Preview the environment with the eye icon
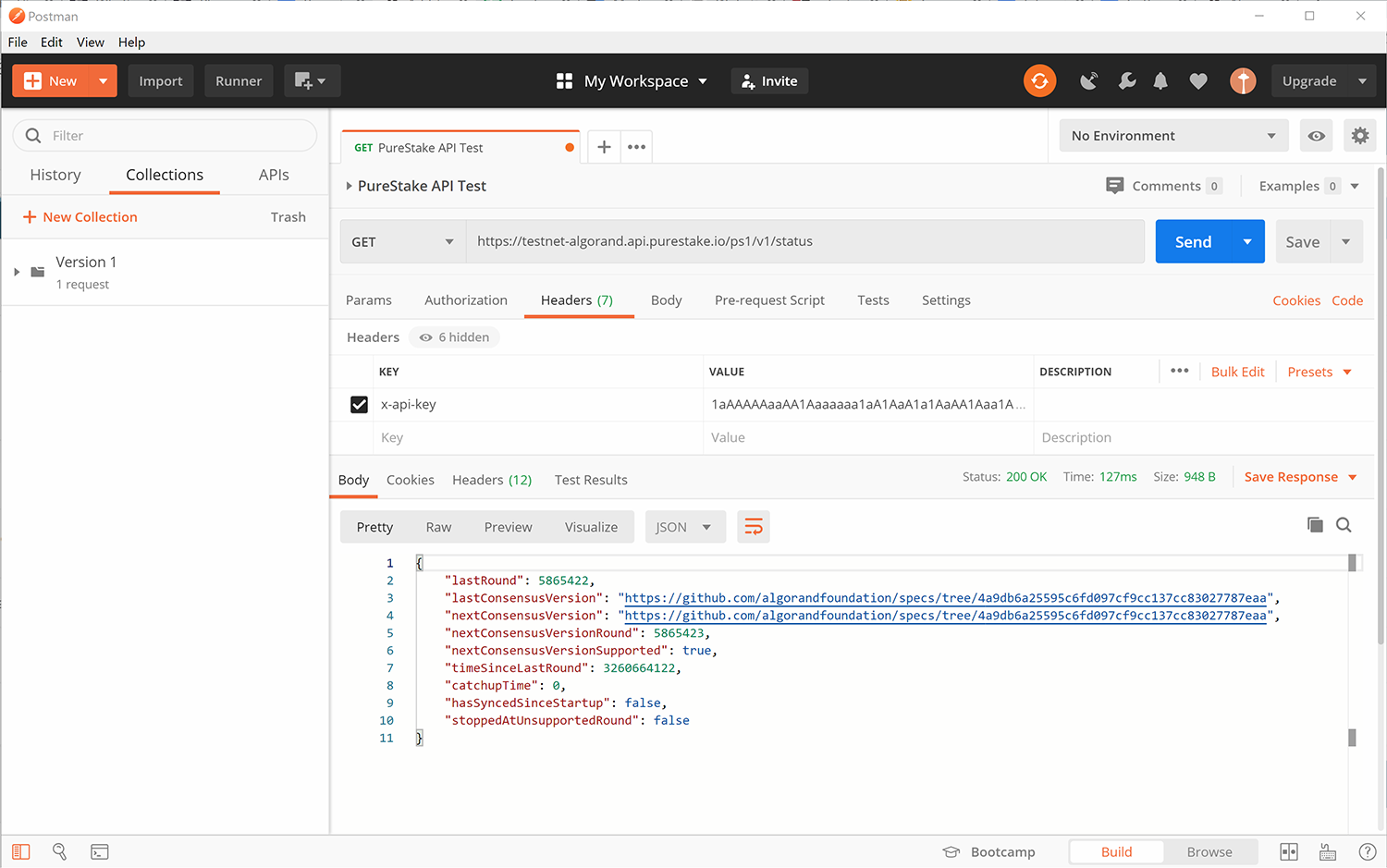1387x868 pixels. 1316,135
